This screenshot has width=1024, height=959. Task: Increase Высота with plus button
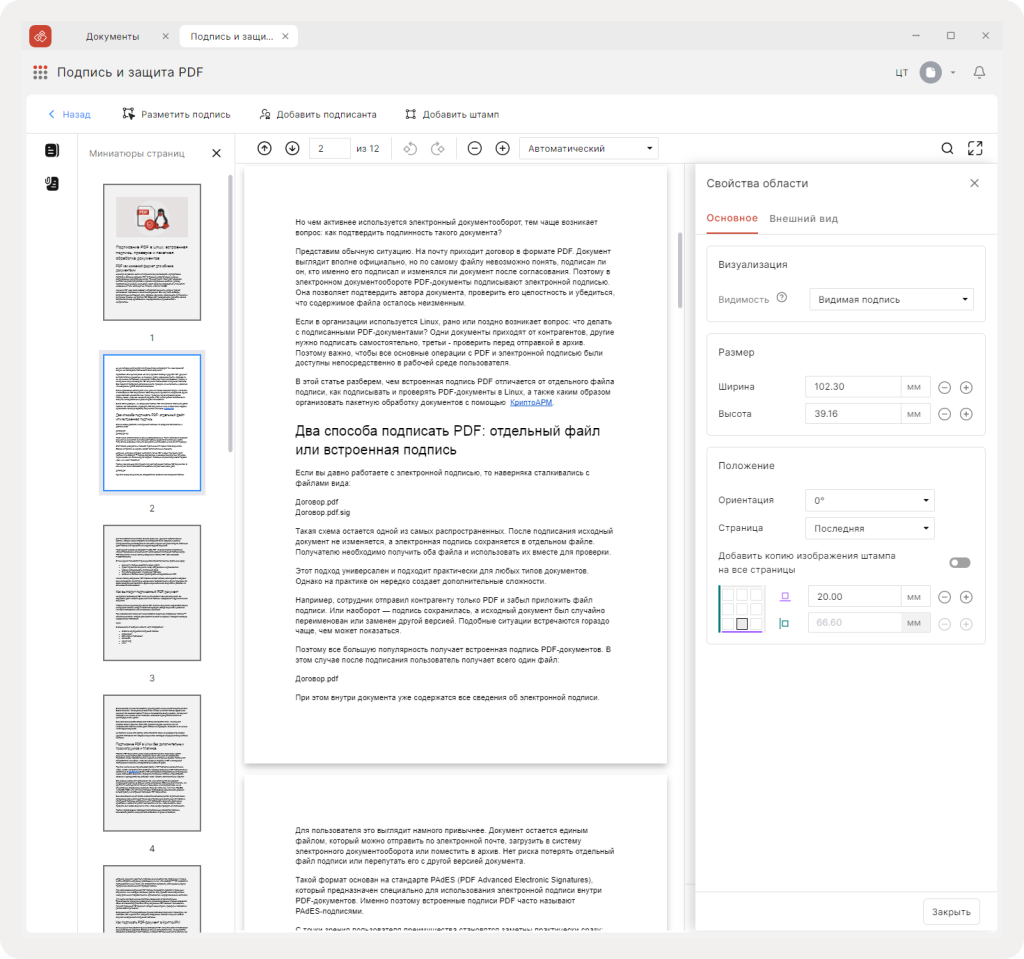(967, 414)
